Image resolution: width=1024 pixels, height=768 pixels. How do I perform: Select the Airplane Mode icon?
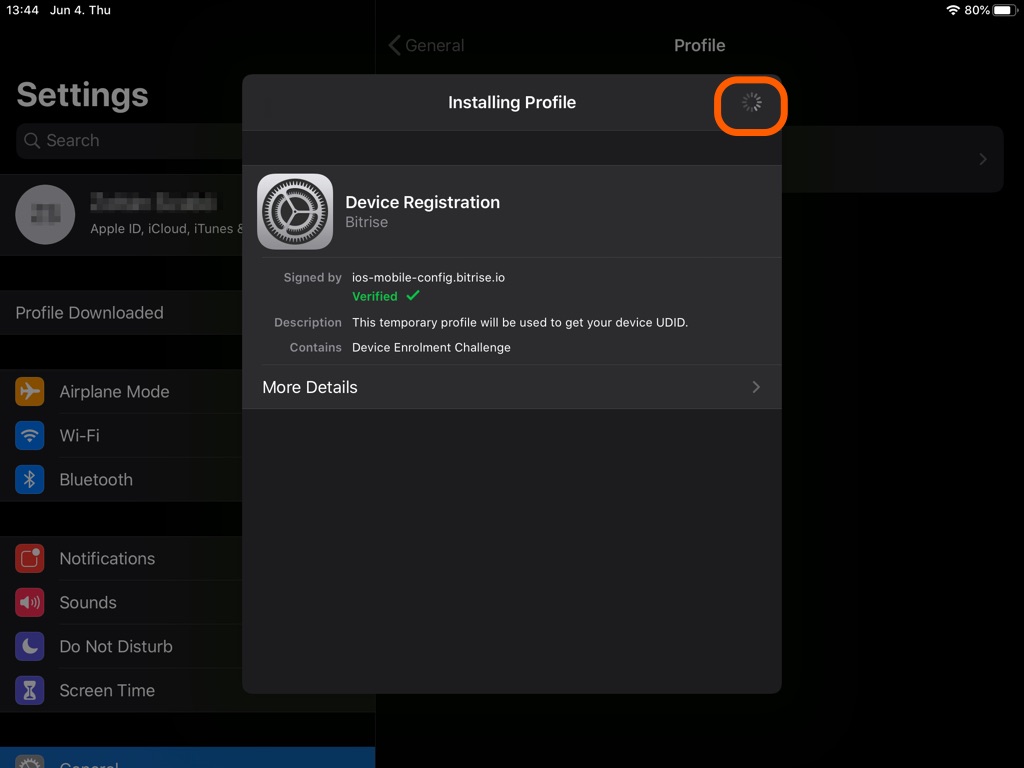[29, 391]
